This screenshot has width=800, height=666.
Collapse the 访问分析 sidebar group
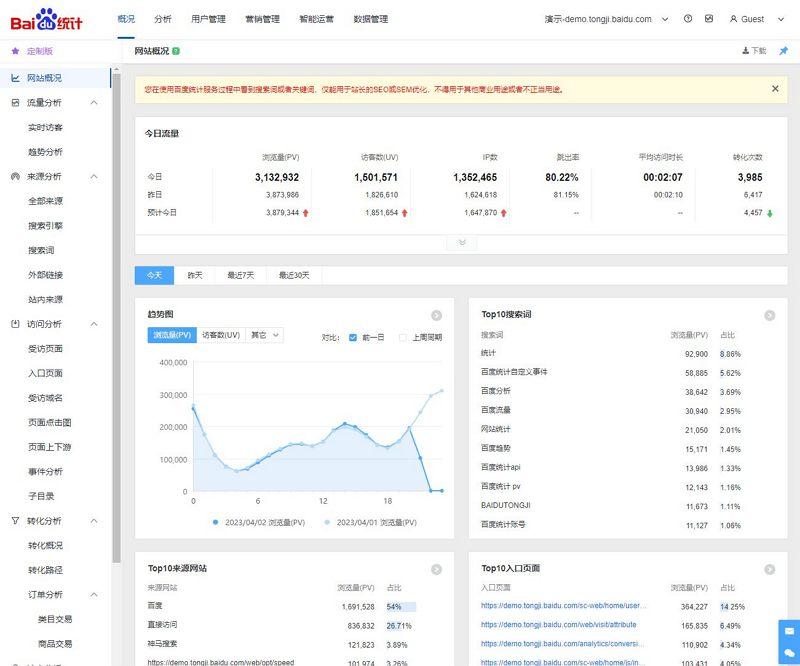tap(94, 324)
